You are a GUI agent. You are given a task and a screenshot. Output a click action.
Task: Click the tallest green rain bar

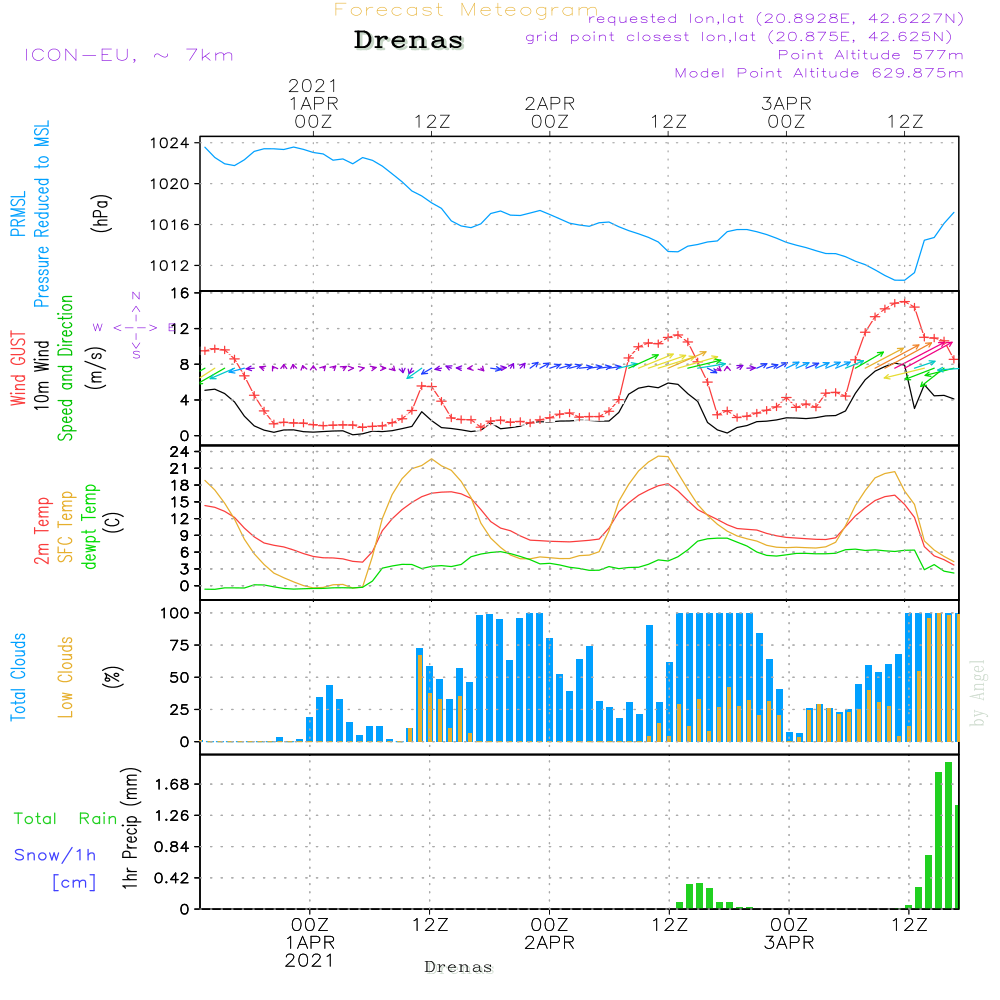click(x=948, y=835)
